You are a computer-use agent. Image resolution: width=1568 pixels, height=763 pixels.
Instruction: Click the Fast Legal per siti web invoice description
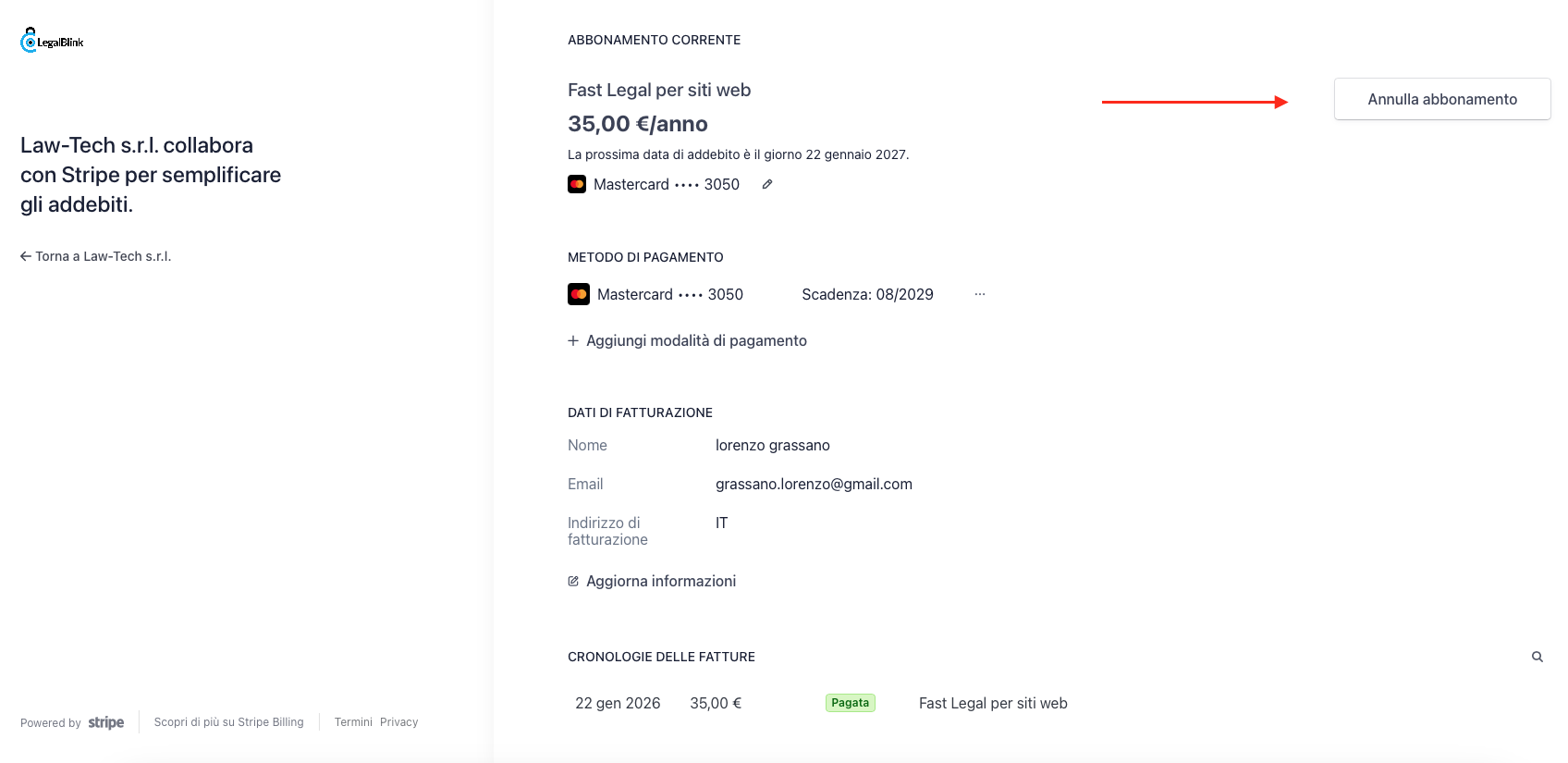click(x=993, y=703)
